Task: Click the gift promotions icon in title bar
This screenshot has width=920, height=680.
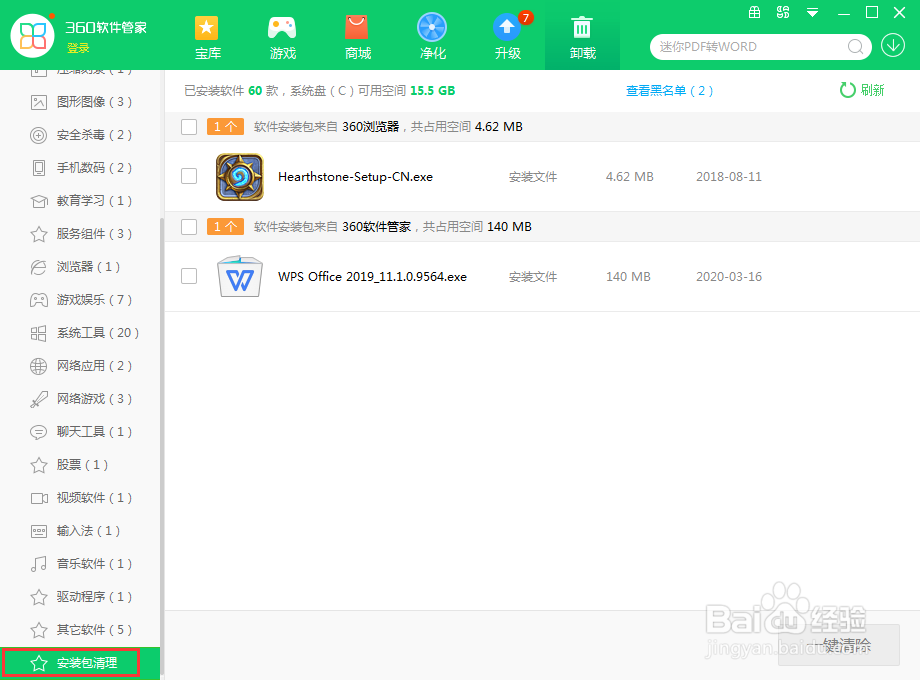Action: click(x=754, y=13)
